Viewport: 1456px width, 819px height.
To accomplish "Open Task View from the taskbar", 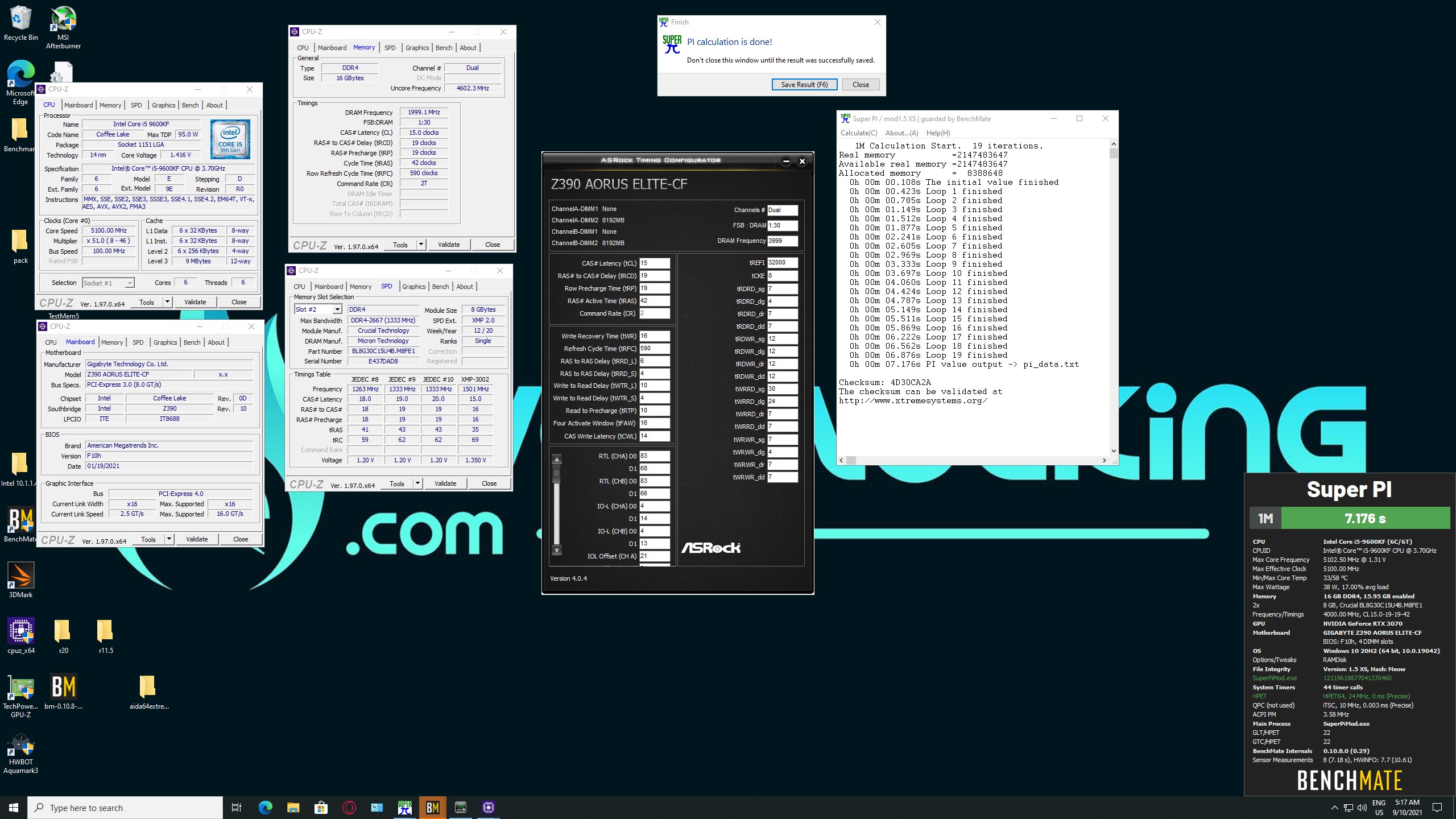I will coord(237,808).
